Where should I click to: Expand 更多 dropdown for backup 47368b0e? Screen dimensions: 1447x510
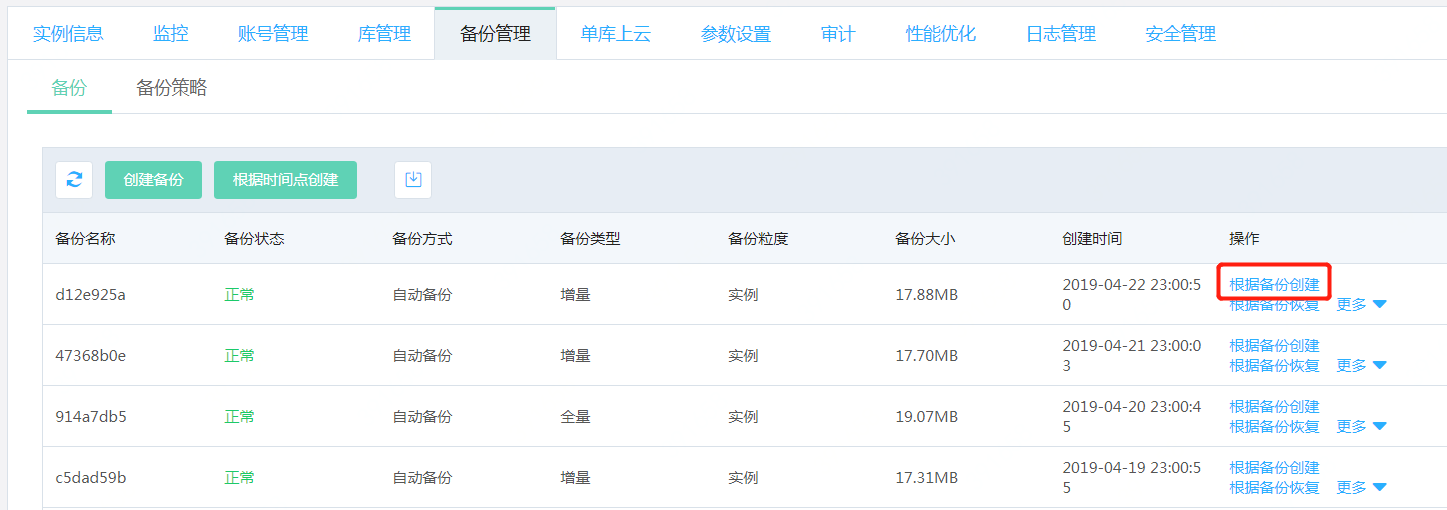point(1362,366)
